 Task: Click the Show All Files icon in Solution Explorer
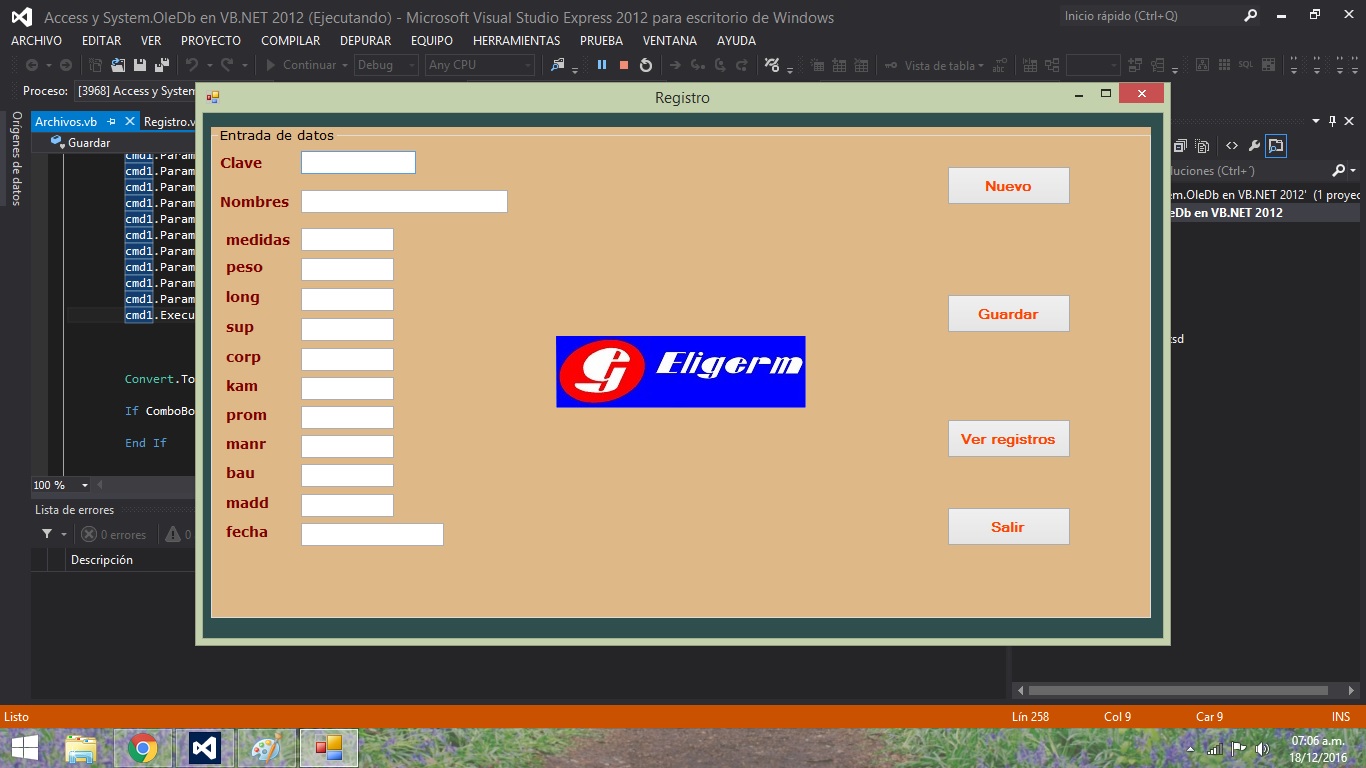(x=1203, y=146)
